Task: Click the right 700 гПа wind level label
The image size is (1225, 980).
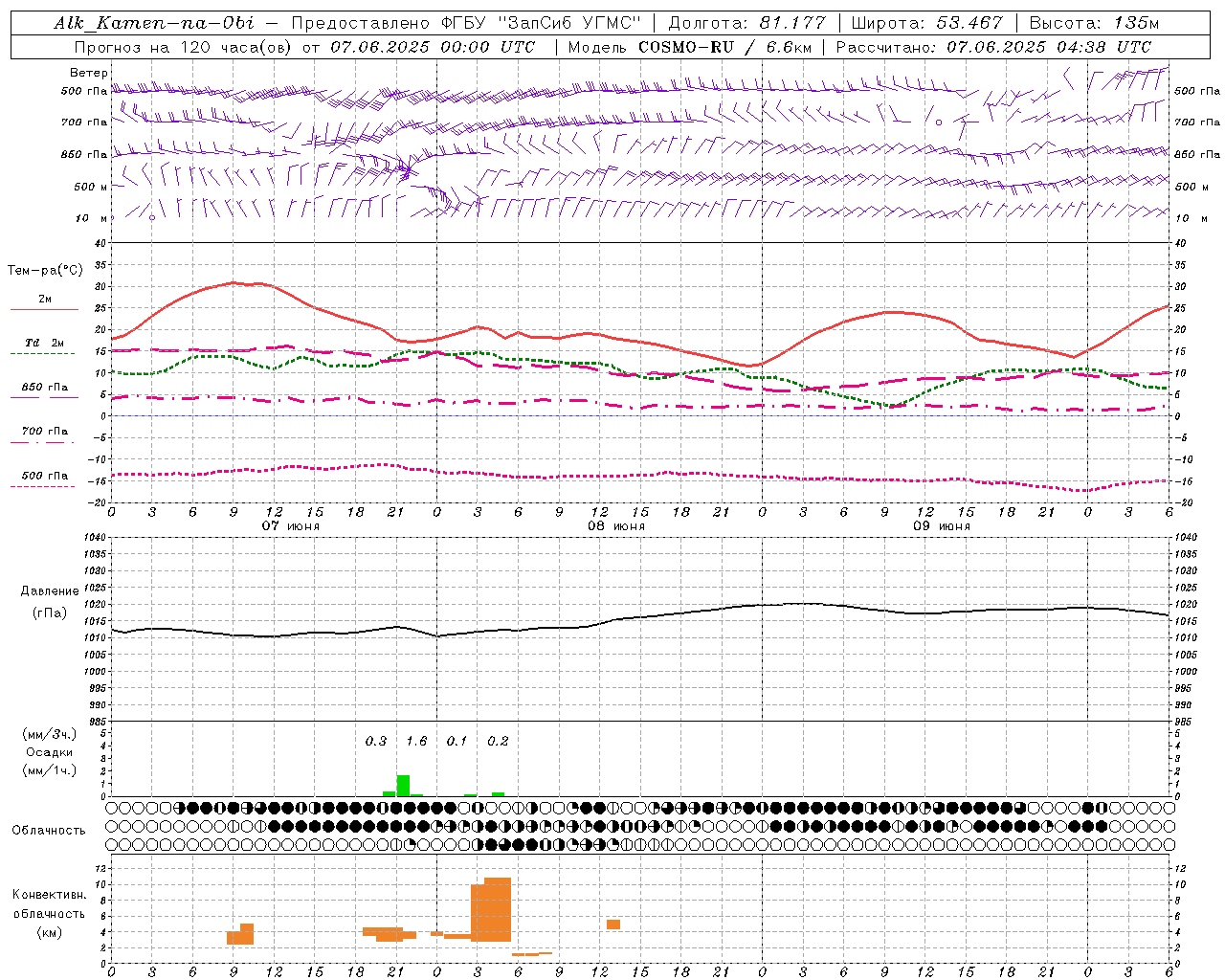Action: click(1197, 122)
